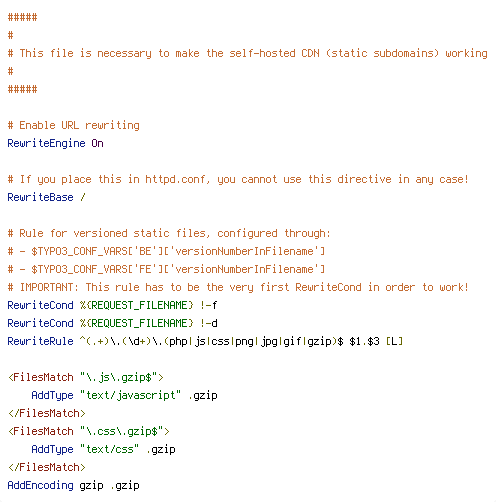Click the 'On' value after RewriteEngine
The image size is (496, 502).
[97, 143]
